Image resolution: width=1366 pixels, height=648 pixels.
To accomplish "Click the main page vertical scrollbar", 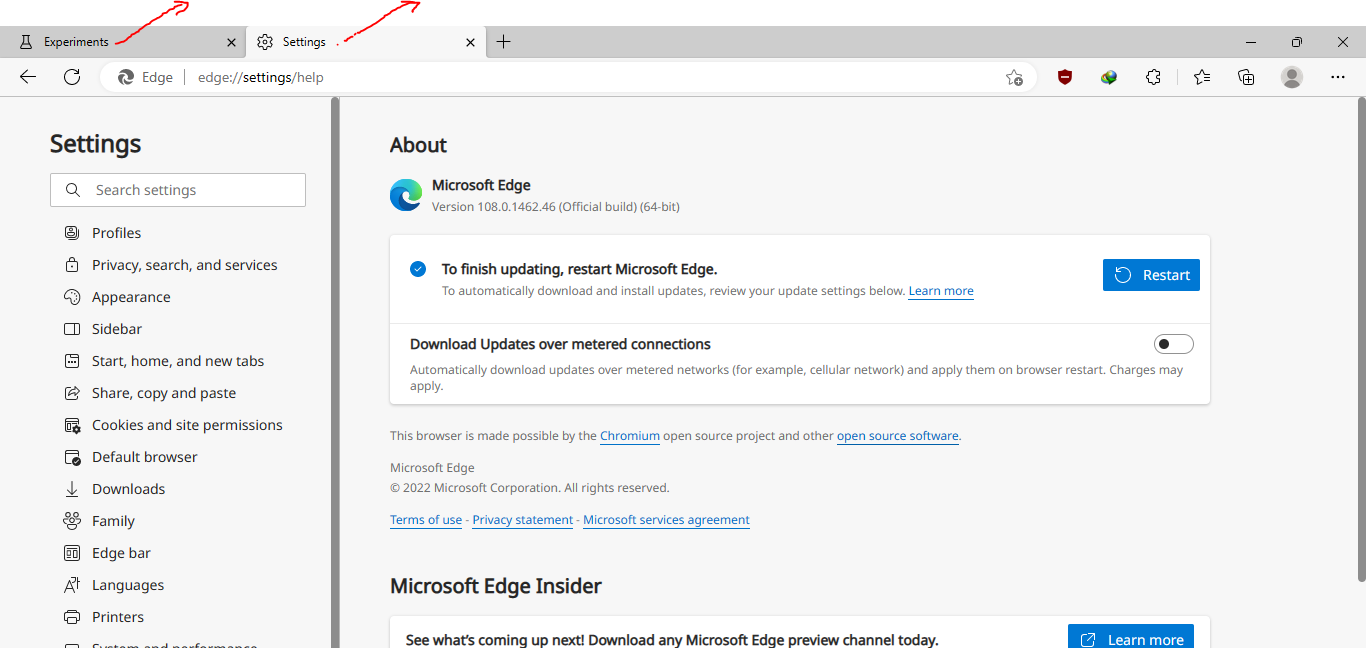I will pyautogui.click(x=1361, y=338).
